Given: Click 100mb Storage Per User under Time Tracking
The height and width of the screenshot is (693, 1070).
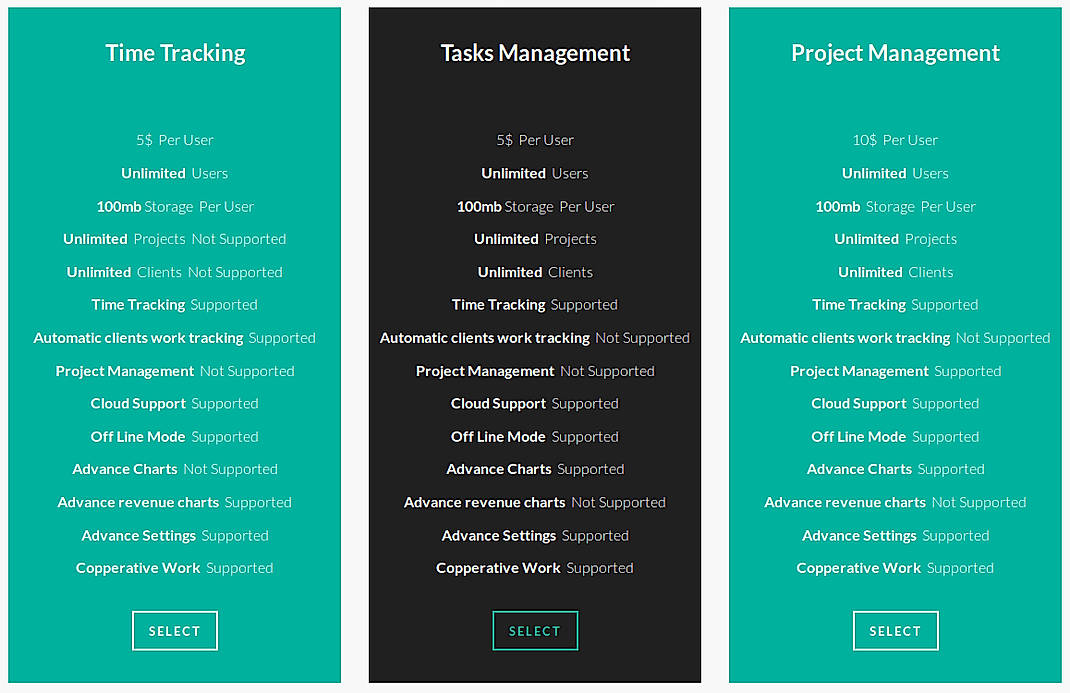Looking at the screenshot, I should pyautogui.click(x=175, y=206).
